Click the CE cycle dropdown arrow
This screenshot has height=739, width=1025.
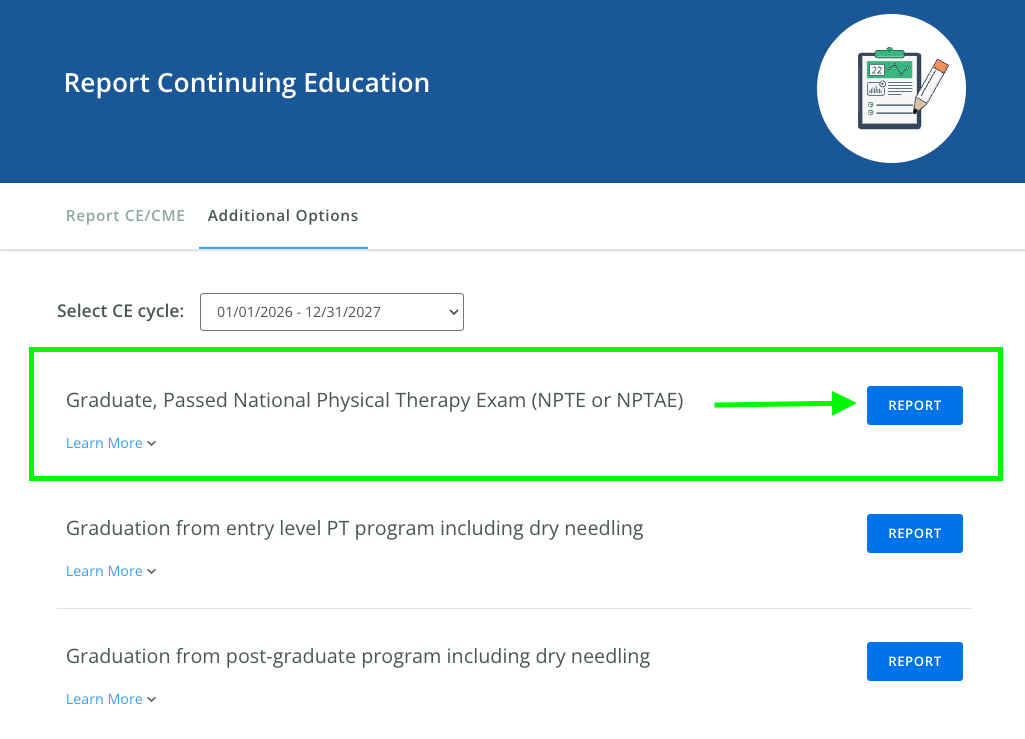[x=453, y=312]
